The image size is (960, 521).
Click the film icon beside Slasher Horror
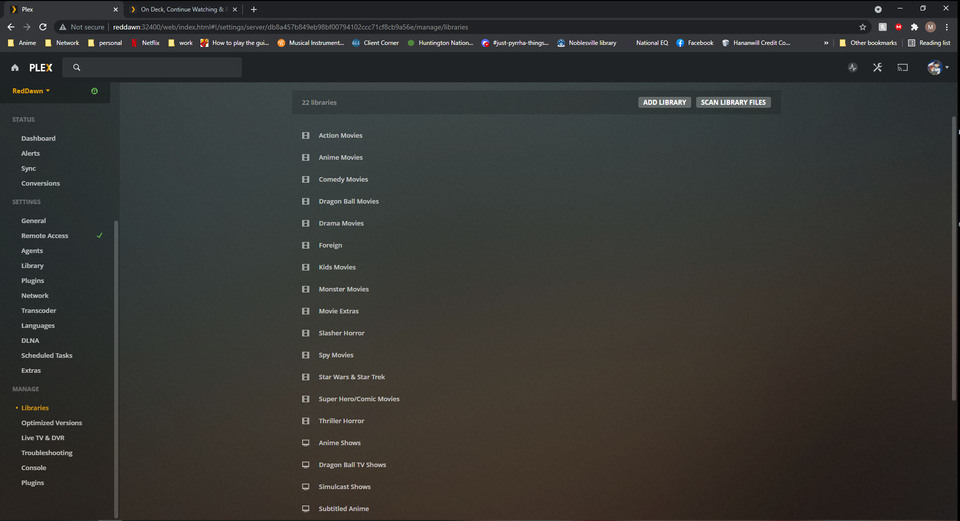coord(306,333)
